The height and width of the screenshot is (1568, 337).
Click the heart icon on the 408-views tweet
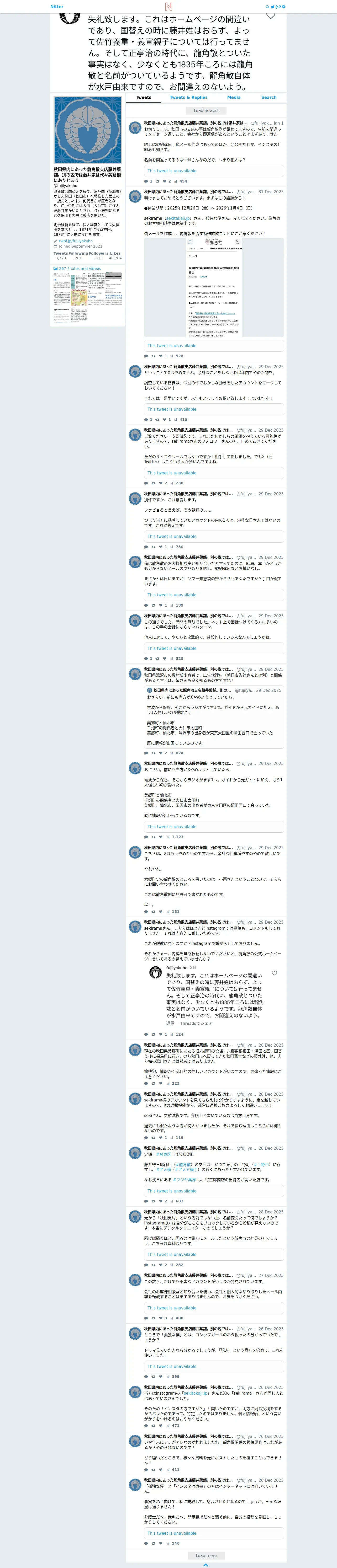tap(160, 1318)
